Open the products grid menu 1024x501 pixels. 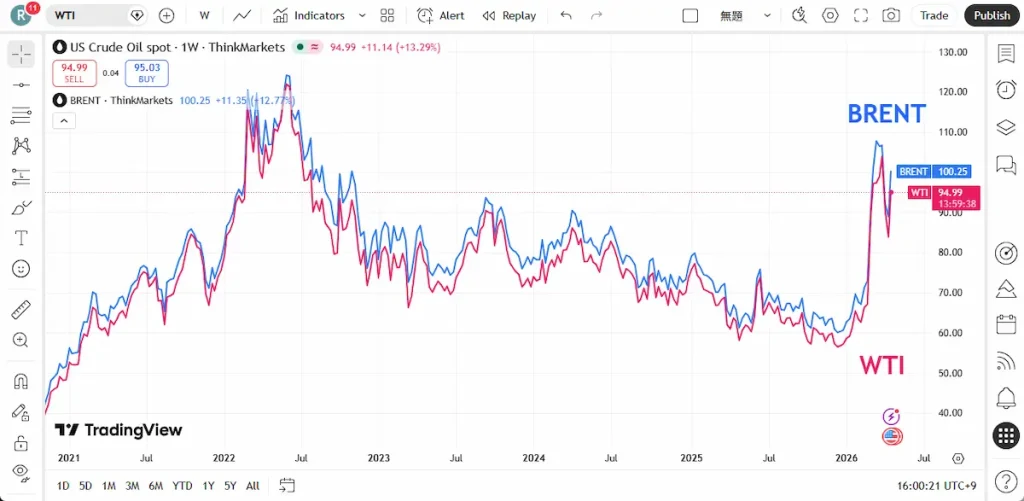tap(1006, 435)
